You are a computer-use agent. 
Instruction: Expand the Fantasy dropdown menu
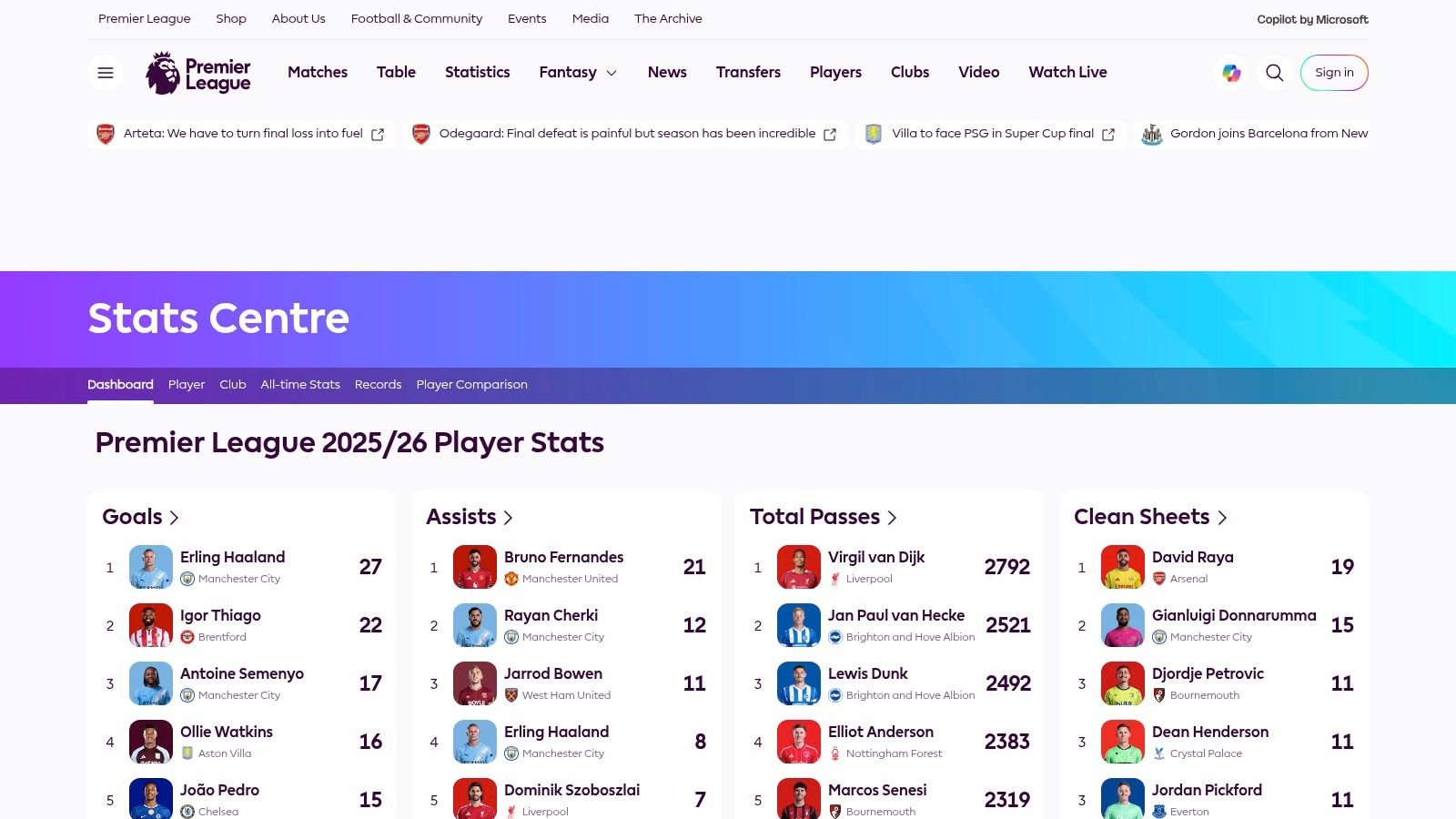coord(579,73)
